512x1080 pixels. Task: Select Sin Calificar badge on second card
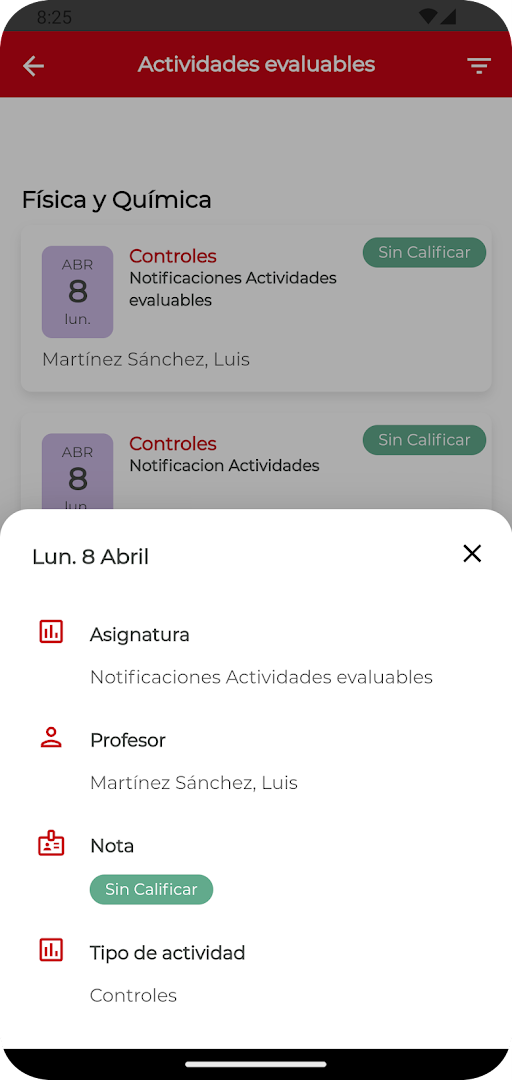coord(424,439)
